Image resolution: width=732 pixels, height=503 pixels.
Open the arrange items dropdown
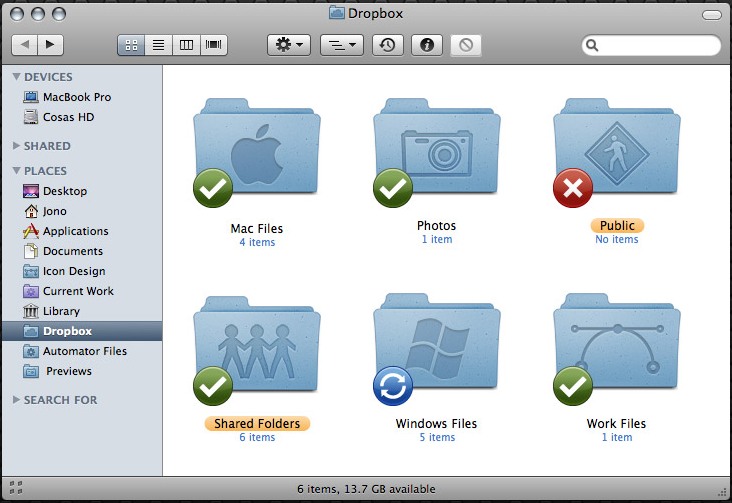[x=342, y=45]
